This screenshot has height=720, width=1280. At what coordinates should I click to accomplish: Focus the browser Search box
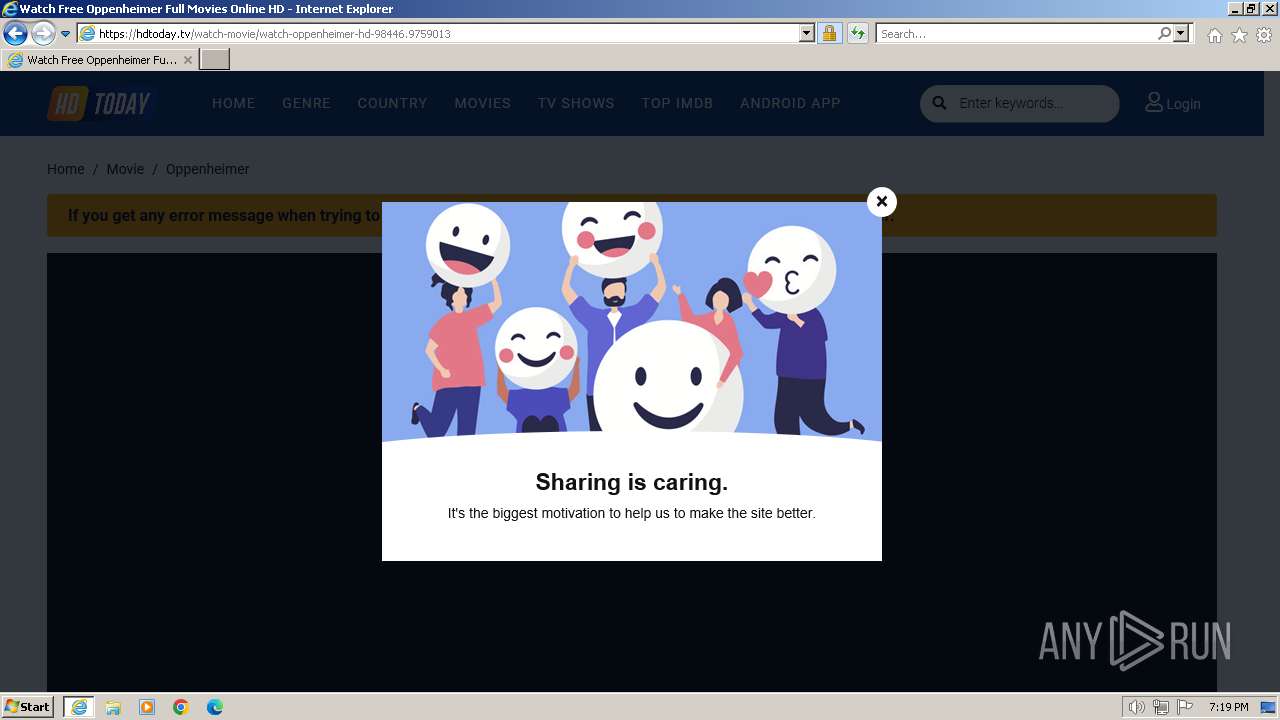tap(1016, 33)
